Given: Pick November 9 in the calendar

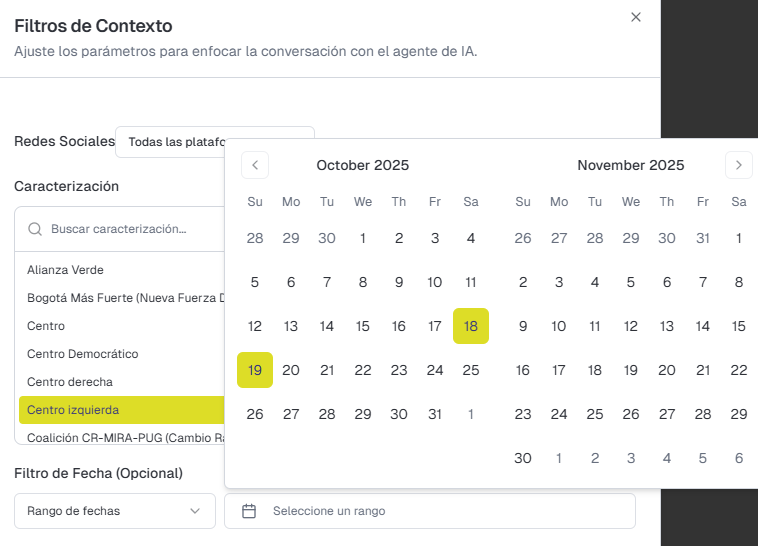Looking at the screenshot, I should point(523,326).
